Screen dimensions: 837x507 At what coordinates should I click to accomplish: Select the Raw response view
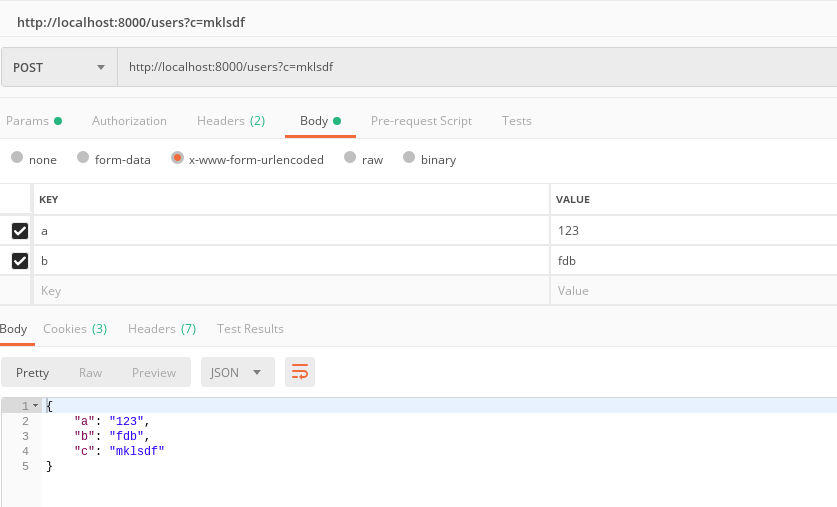point(90,373)
